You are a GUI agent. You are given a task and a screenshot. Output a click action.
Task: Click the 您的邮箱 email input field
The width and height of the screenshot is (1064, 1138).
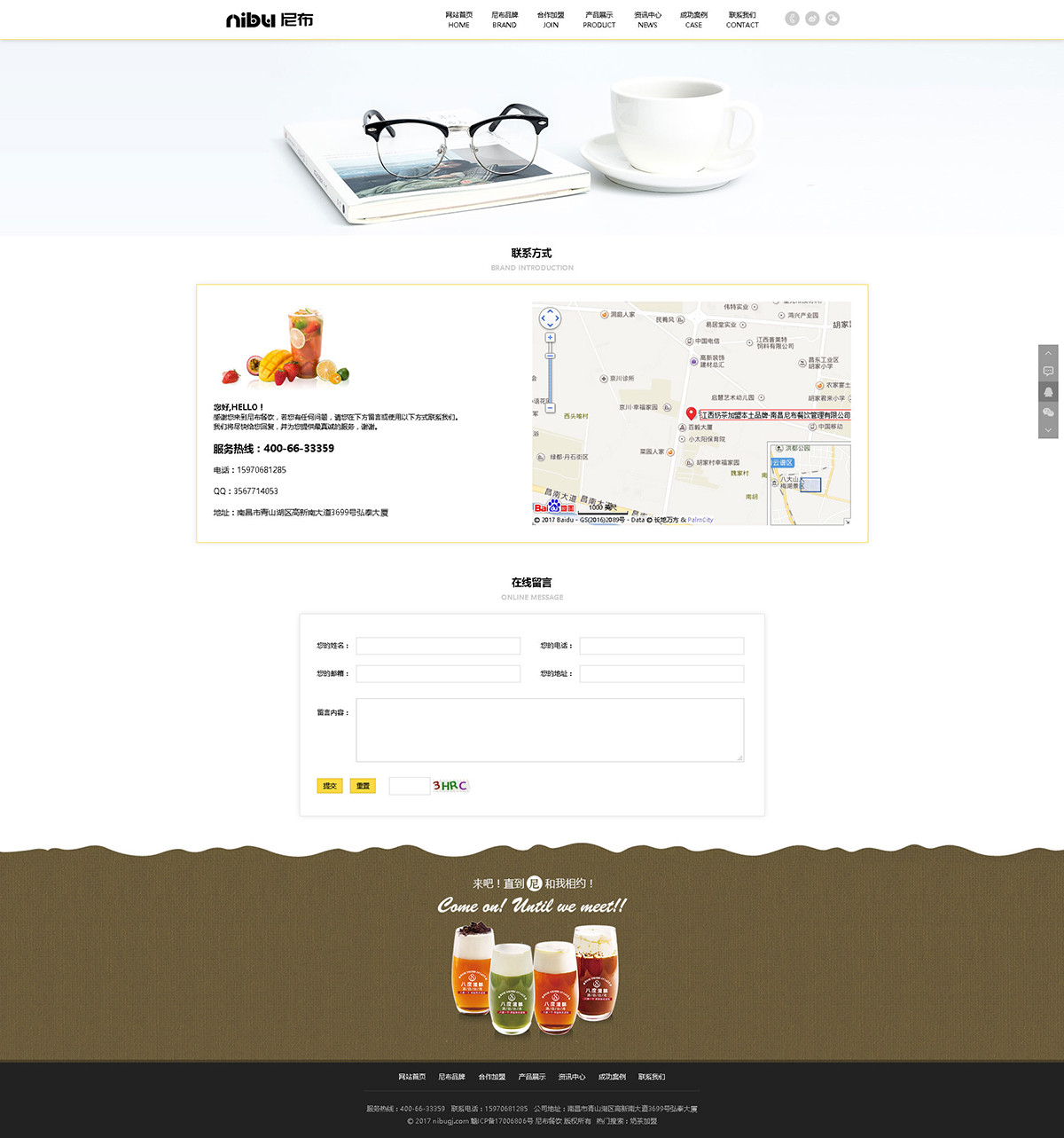[438, 674]
